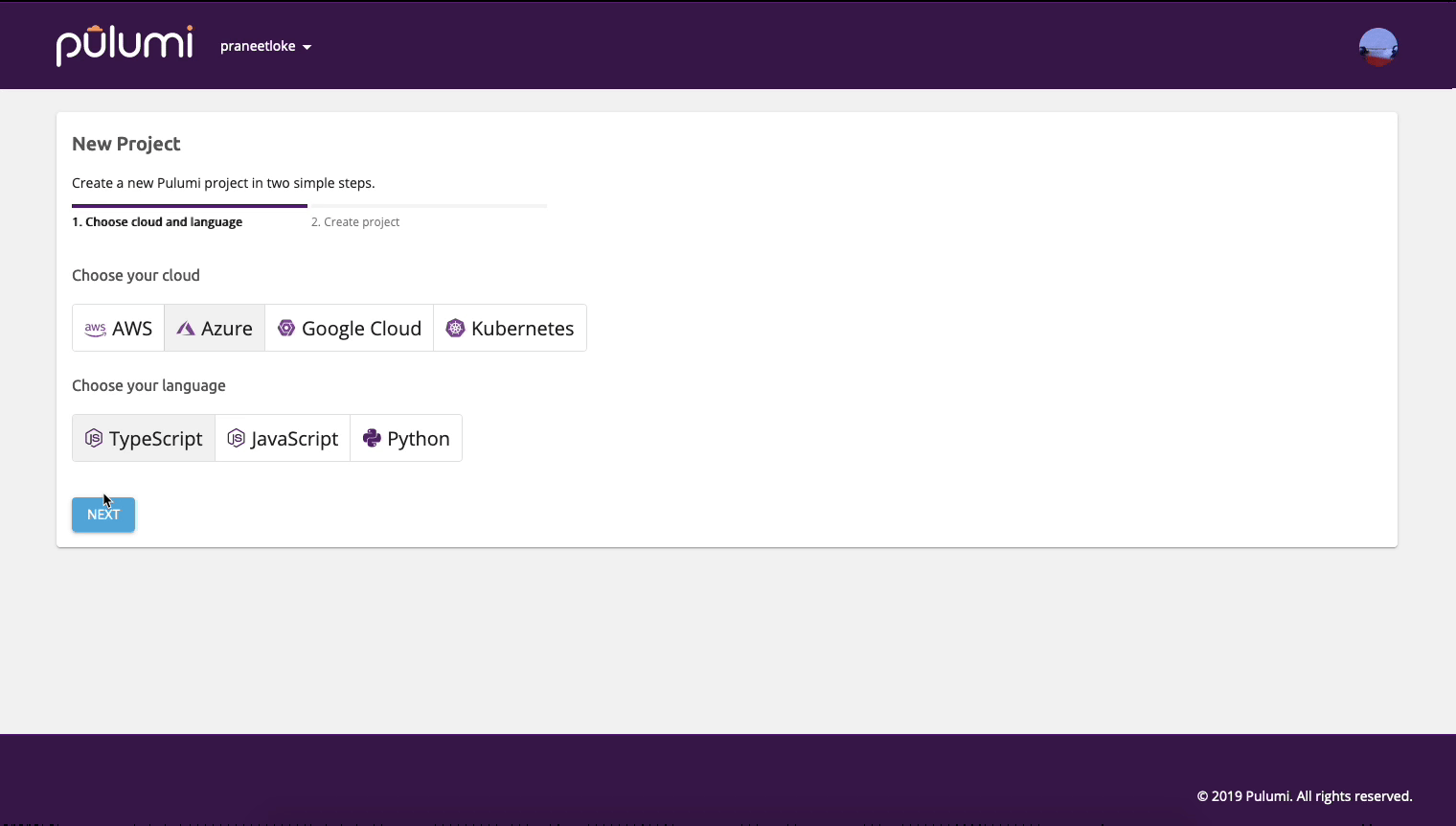The width and height of the screenshot is (1456, 826).
Task: Switch language selection to Python
Action: (406, 438)
